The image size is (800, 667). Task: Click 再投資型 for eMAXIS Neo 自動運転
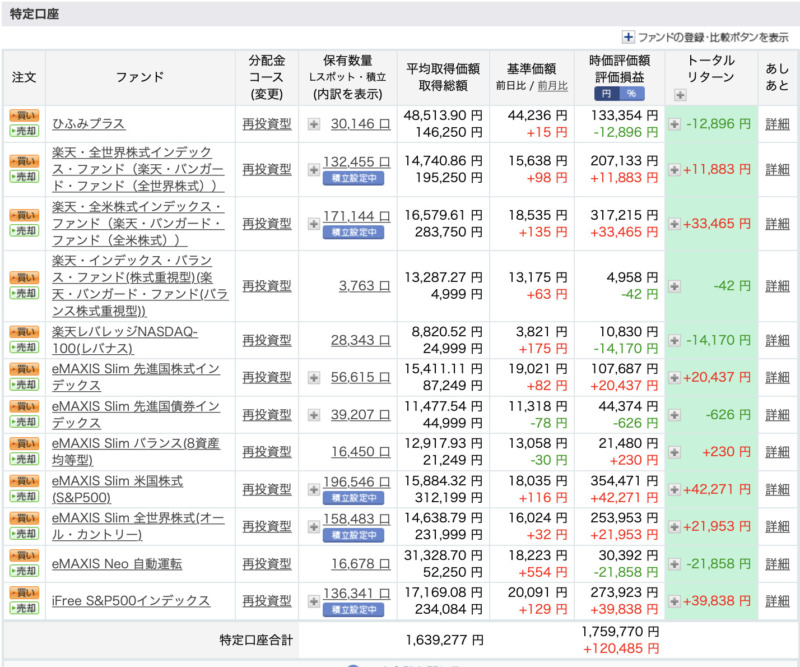click(267, 564)
